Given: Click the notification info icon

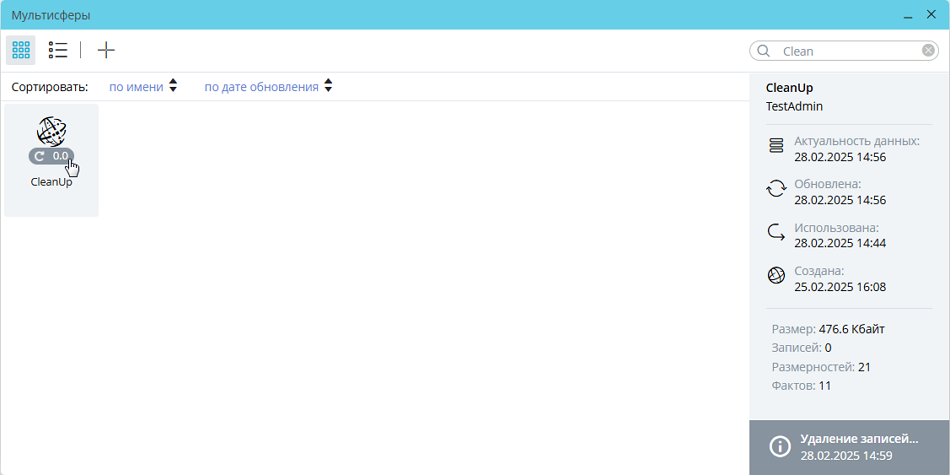Looking at the screenshot, I should pyautogui.click(x=780, y=447).
